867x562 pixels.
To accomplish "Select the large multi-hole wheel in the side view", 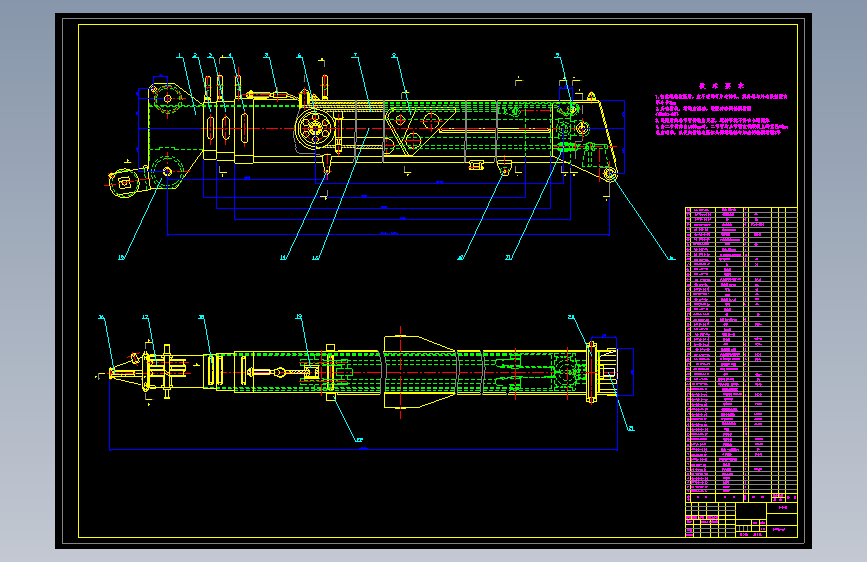I will pos(315,128).
